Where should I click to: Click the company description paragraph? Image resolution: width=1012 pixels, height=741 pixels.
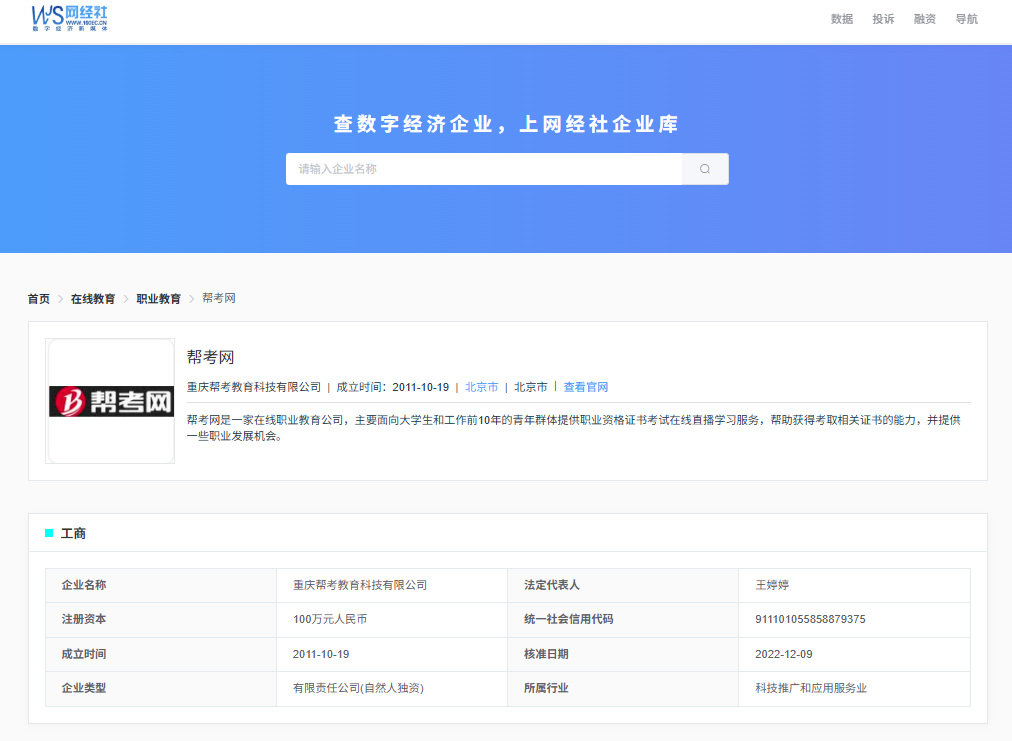click(x=574, y=428)
